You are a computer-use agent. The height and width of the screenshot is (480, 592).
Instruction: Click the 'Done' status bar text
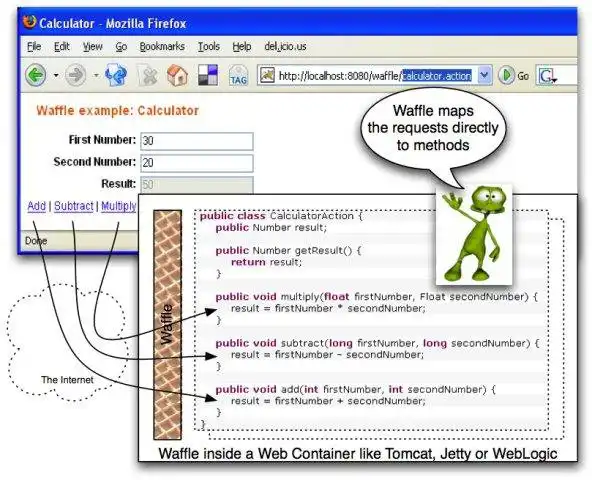36,241
